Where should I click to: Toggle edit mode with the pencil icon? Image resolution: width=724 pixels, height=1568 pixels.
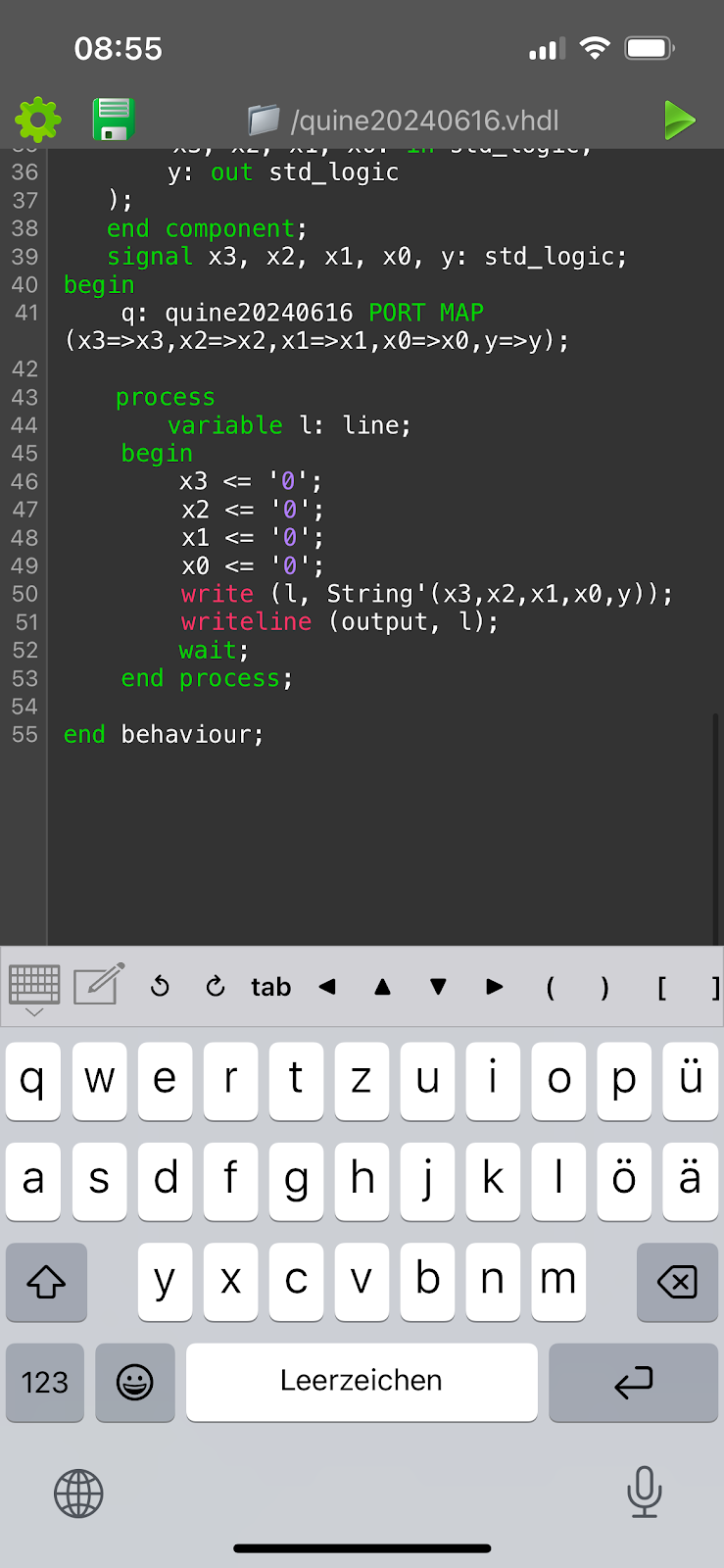pos(99,985)
